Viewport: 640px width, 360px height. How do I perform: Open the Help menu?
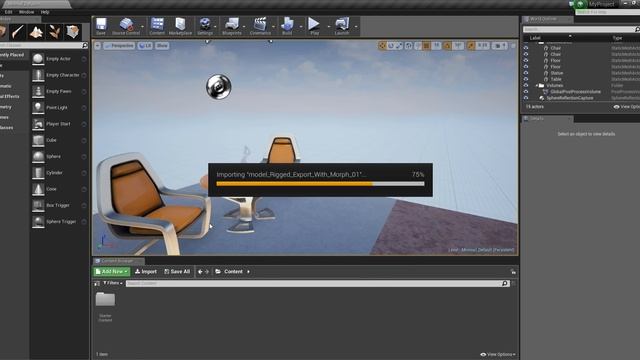pyautogui.click(x=45, y=12)
